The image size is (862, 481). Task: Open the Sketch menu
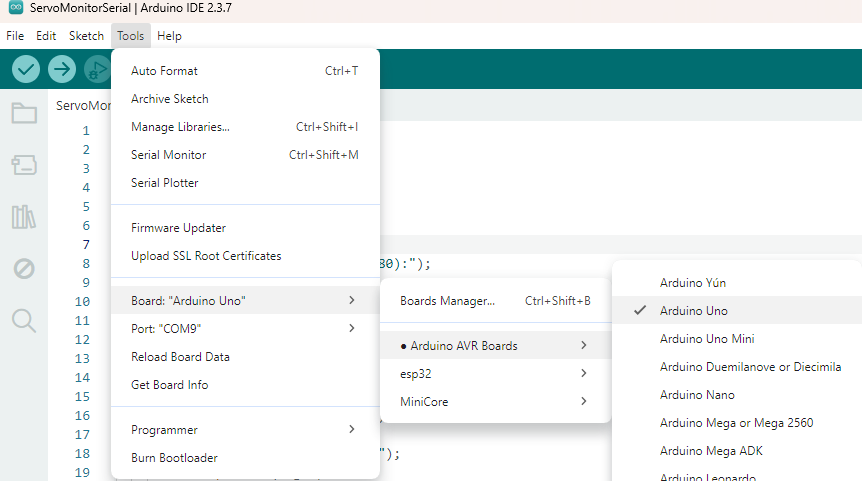coord(86,36)
